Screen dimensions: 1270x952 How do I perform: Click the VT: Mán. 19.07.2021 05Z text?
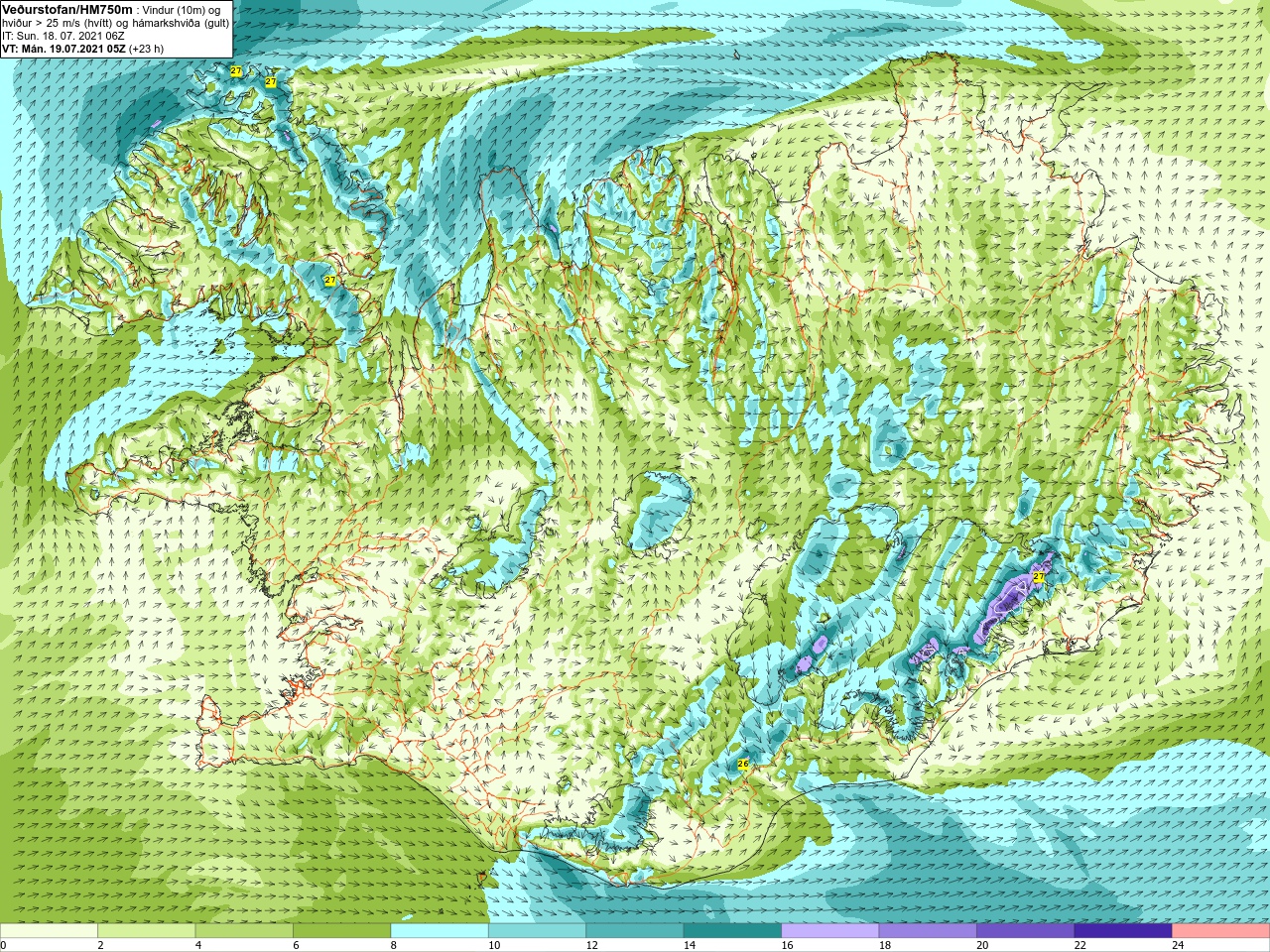(x=63, y=49)
